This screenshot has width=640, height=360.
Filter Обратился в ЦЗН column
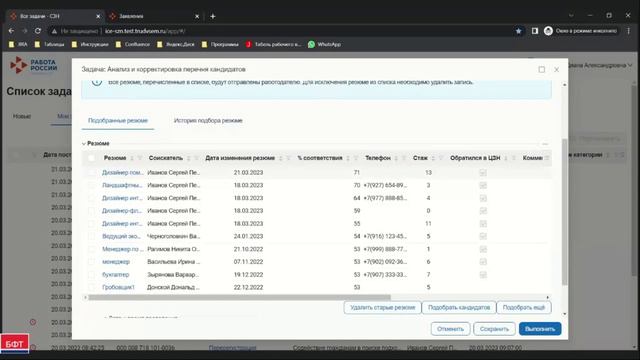514,158
